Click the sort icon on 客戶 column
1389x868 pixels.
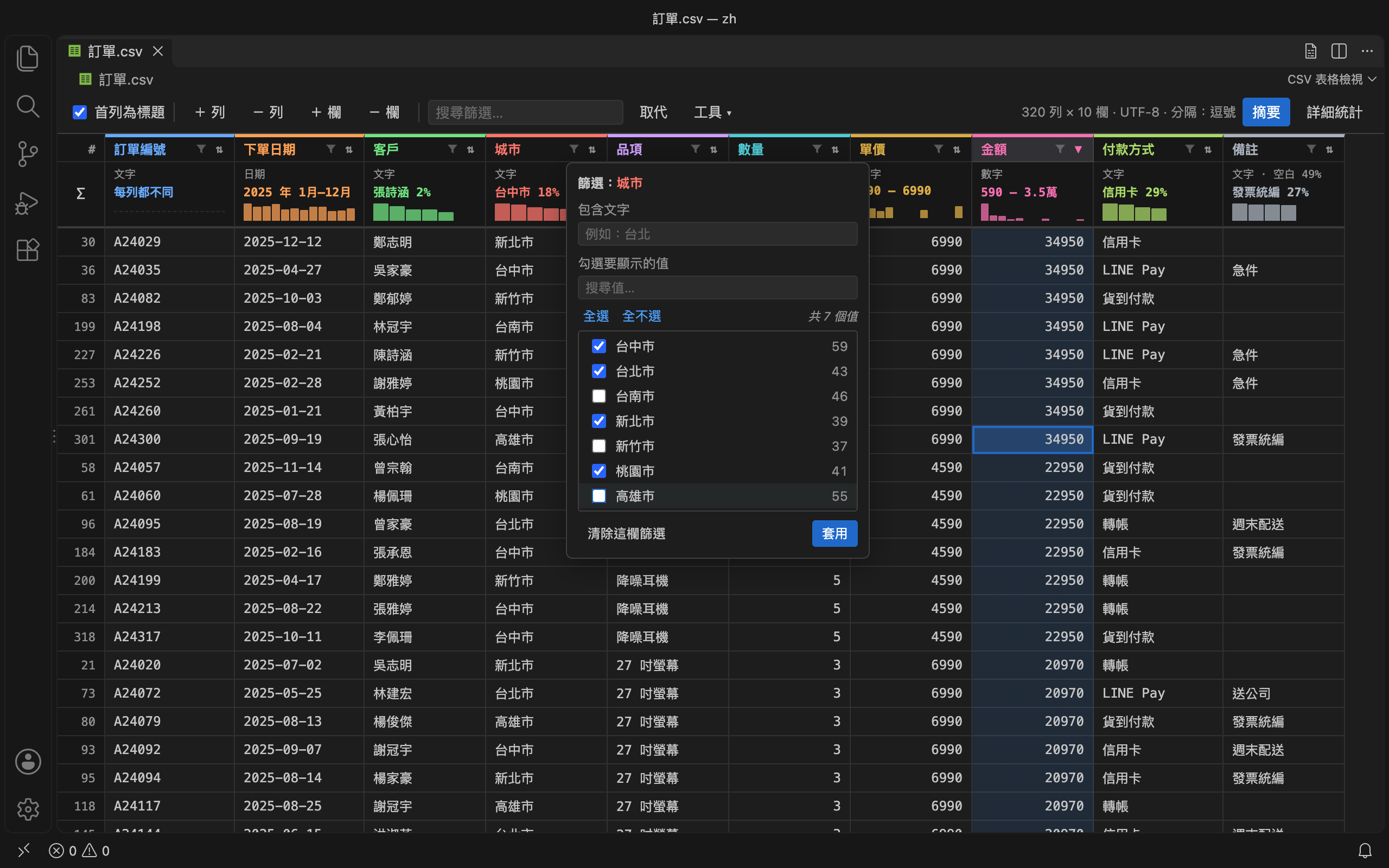470,149
